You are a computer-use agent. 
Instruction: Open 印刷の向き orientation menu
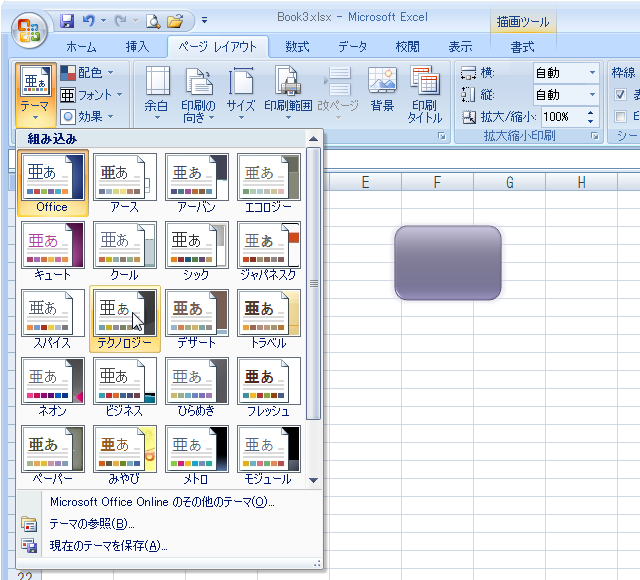tap(198, 94)
